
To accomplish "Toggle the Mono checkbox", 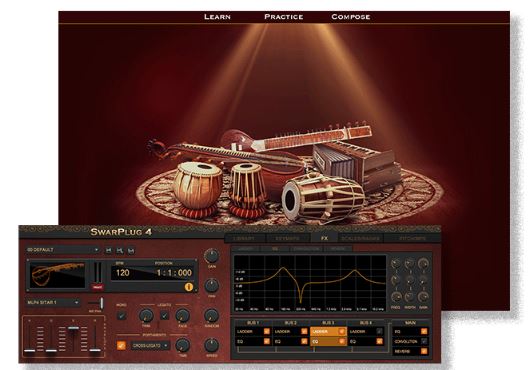I will (121, 316).
